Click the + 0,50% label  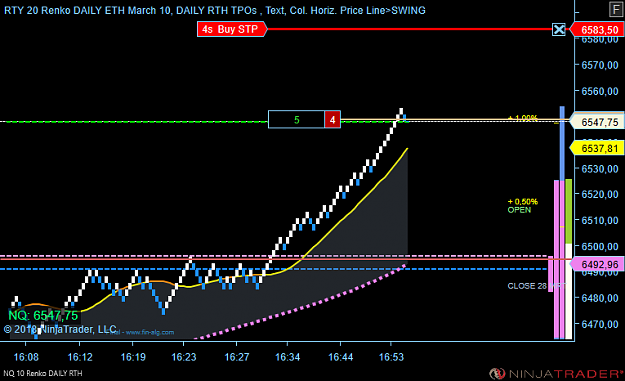click(x=523, y=202)
